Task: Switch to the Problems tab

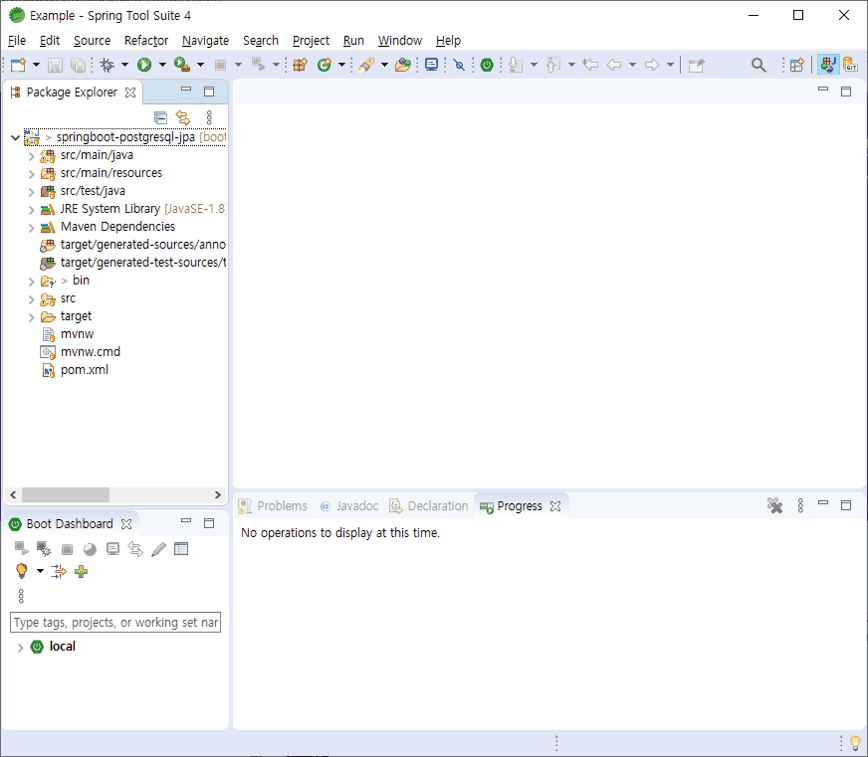Action: [272, 506]
